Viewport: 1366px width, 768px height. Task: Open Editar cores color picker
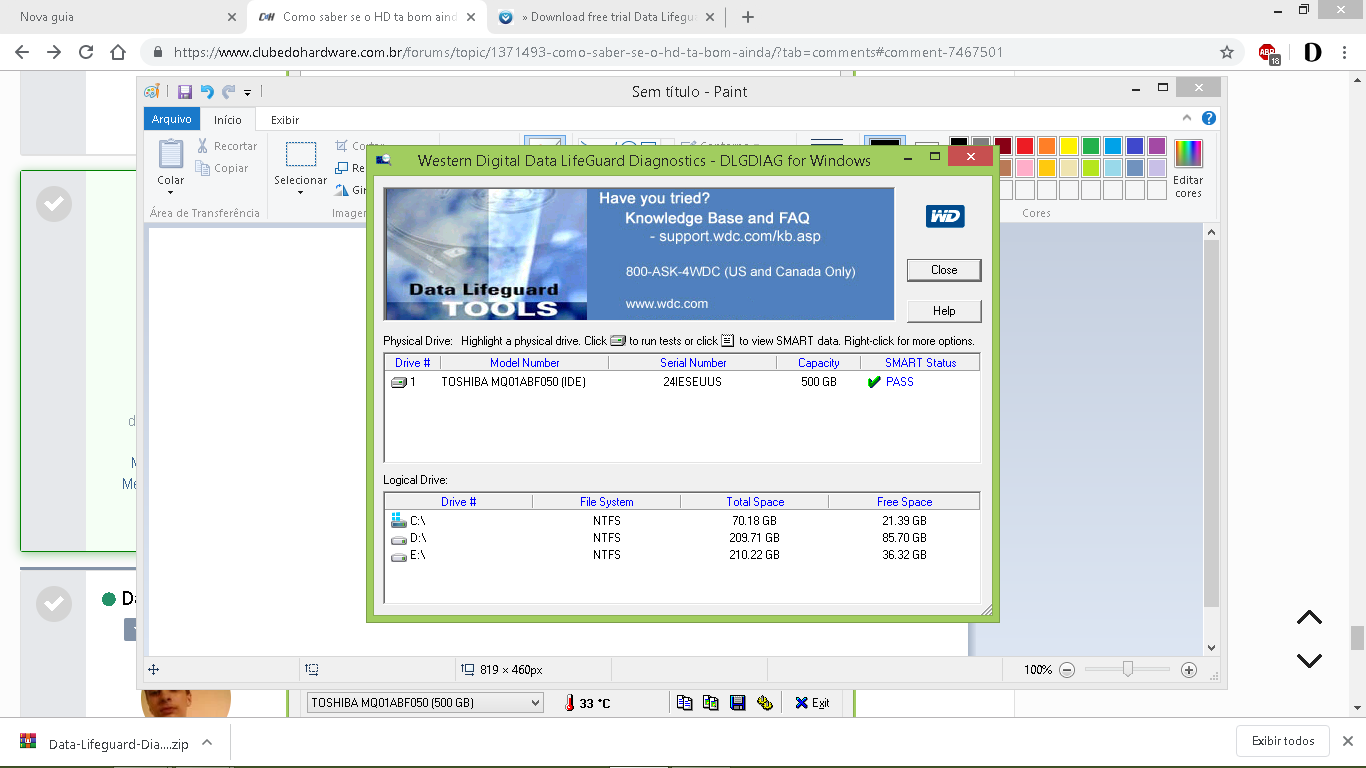tap(1189, 168)
